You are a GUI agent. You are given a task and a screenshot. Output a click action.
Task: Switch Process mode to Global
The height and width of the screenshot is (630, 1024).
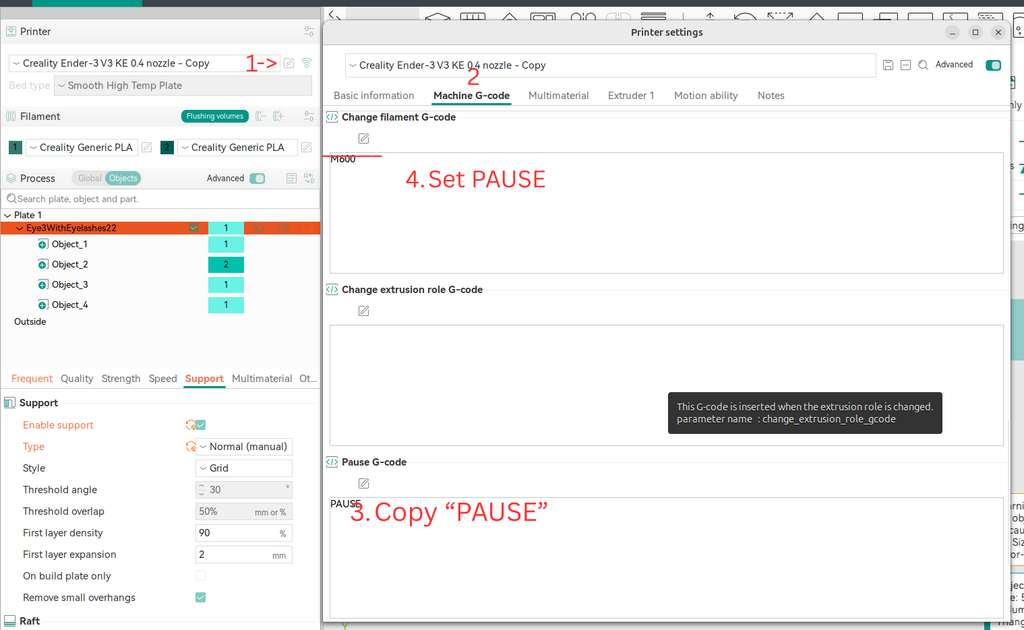(x=89, y=178)
